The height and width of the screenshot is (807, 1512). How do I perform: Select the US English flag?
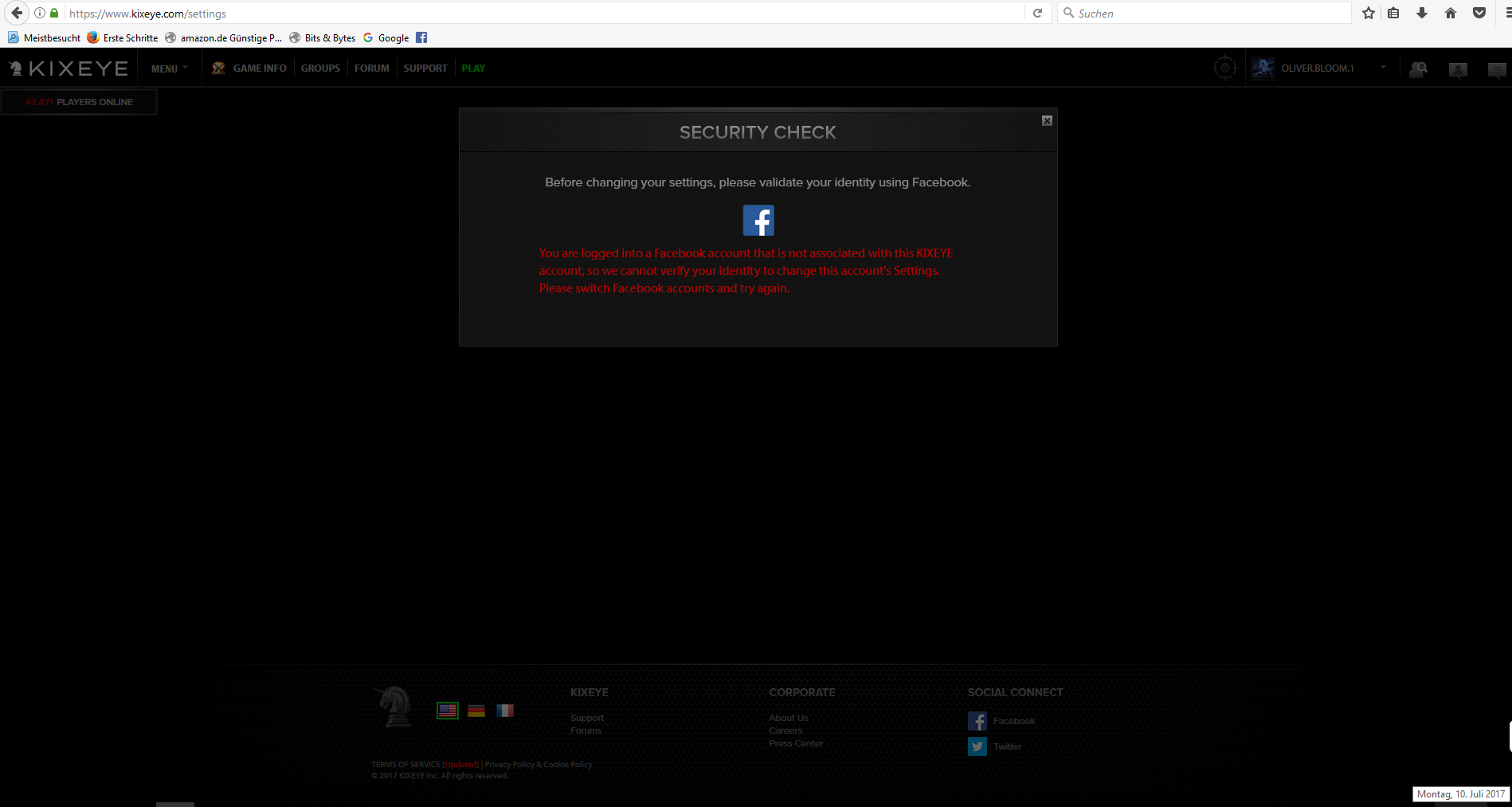pos(448,711)
